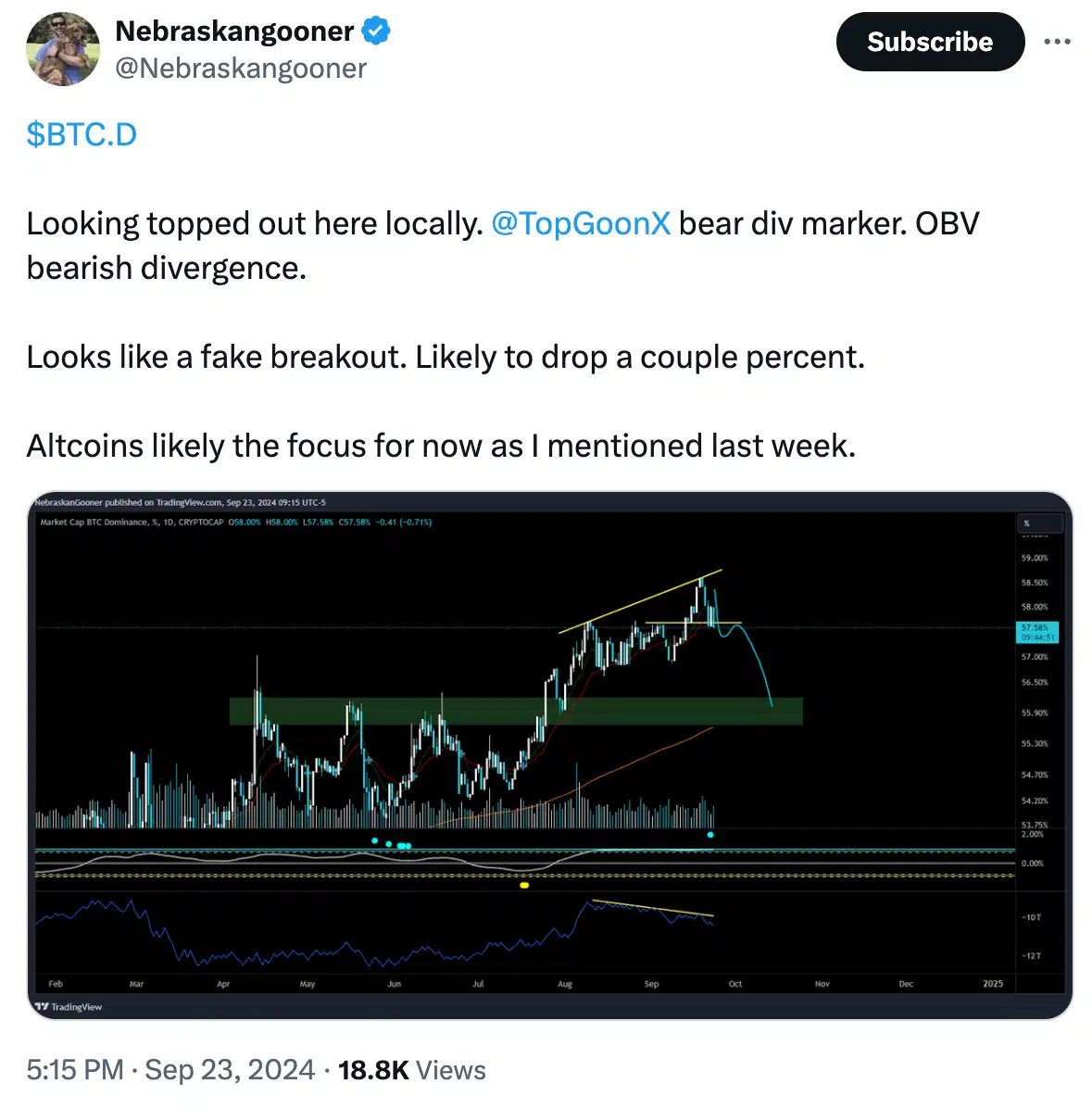Click the cyan 57.58% price label
This screenshot has width=1092, height=1109.
pyautogui.click(x=1036, y=632)
